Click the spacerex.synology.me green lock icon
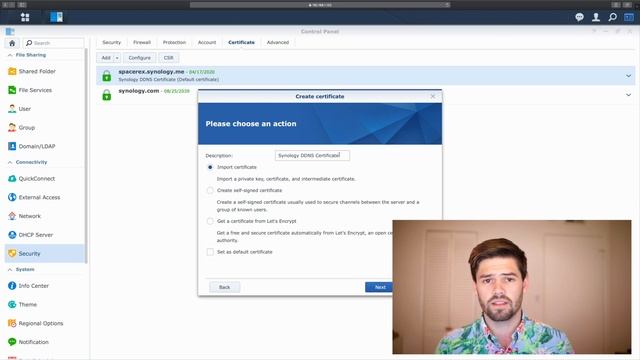Image resolution: width=640 pixels, height=360 pixels. 107,76
